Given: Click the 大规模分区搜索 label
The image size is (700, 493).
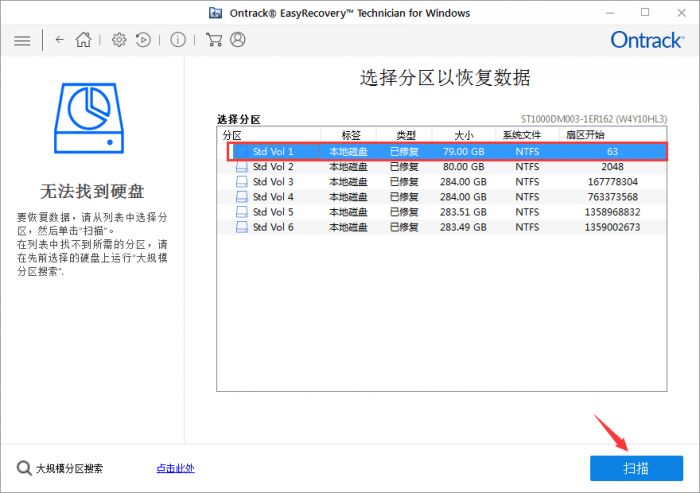Looking at the screenshot, I should click(70, 468).
